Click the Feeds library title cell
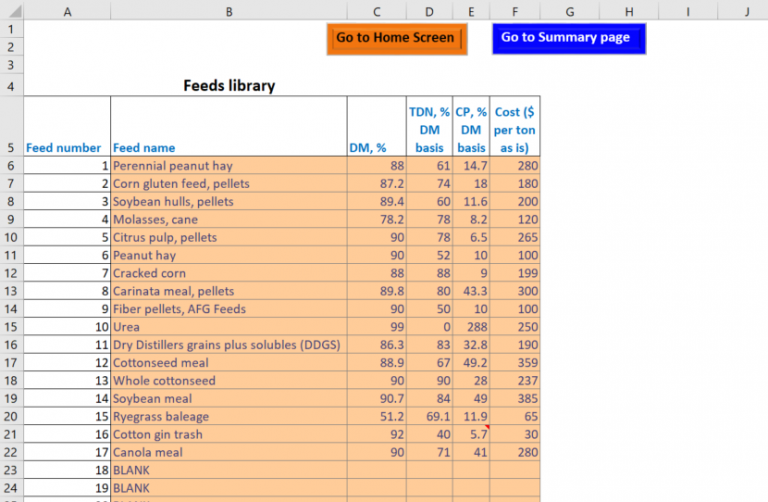Viewport: 768px width, 502px height. click(228, 86)
